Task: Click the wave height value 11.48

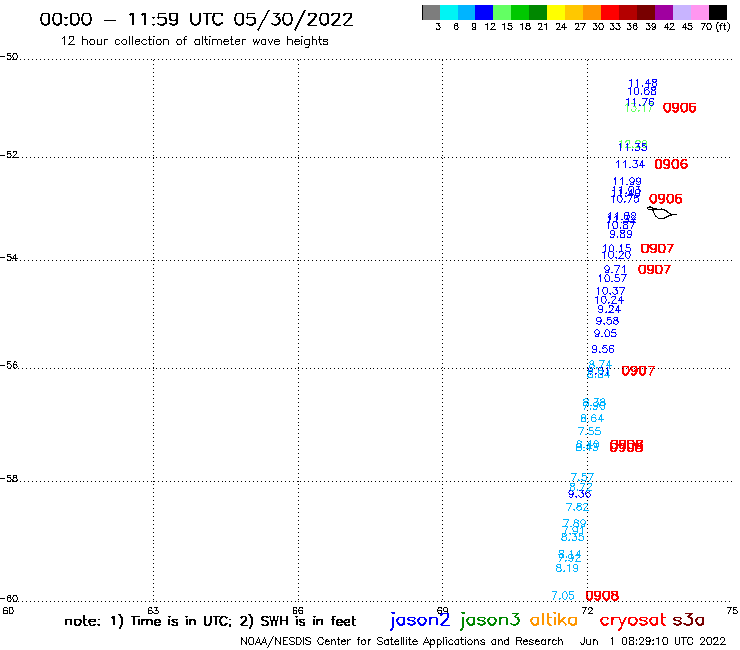Action: click(642, 83)
